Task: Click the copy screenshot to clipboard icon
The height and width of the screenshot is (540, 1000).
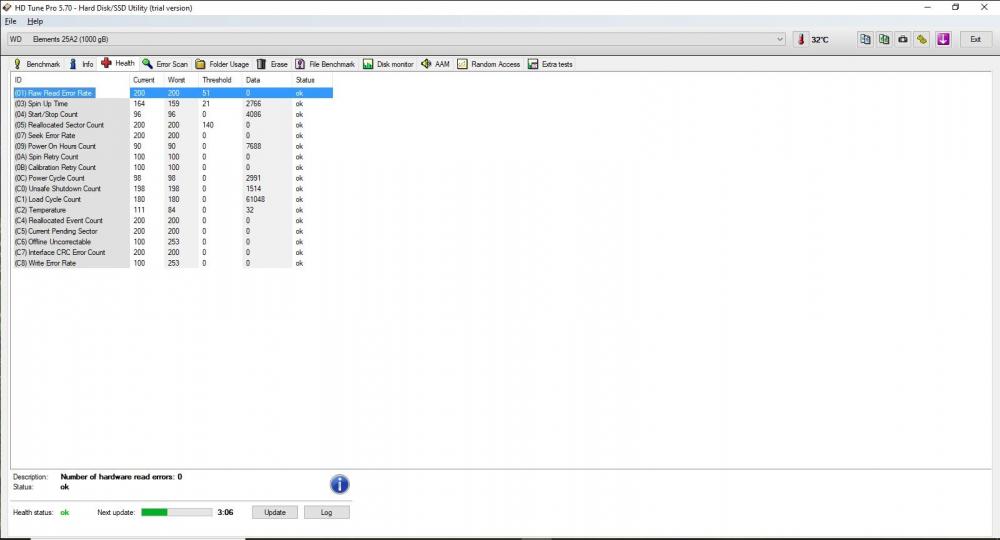Action: tap(884, 39)
